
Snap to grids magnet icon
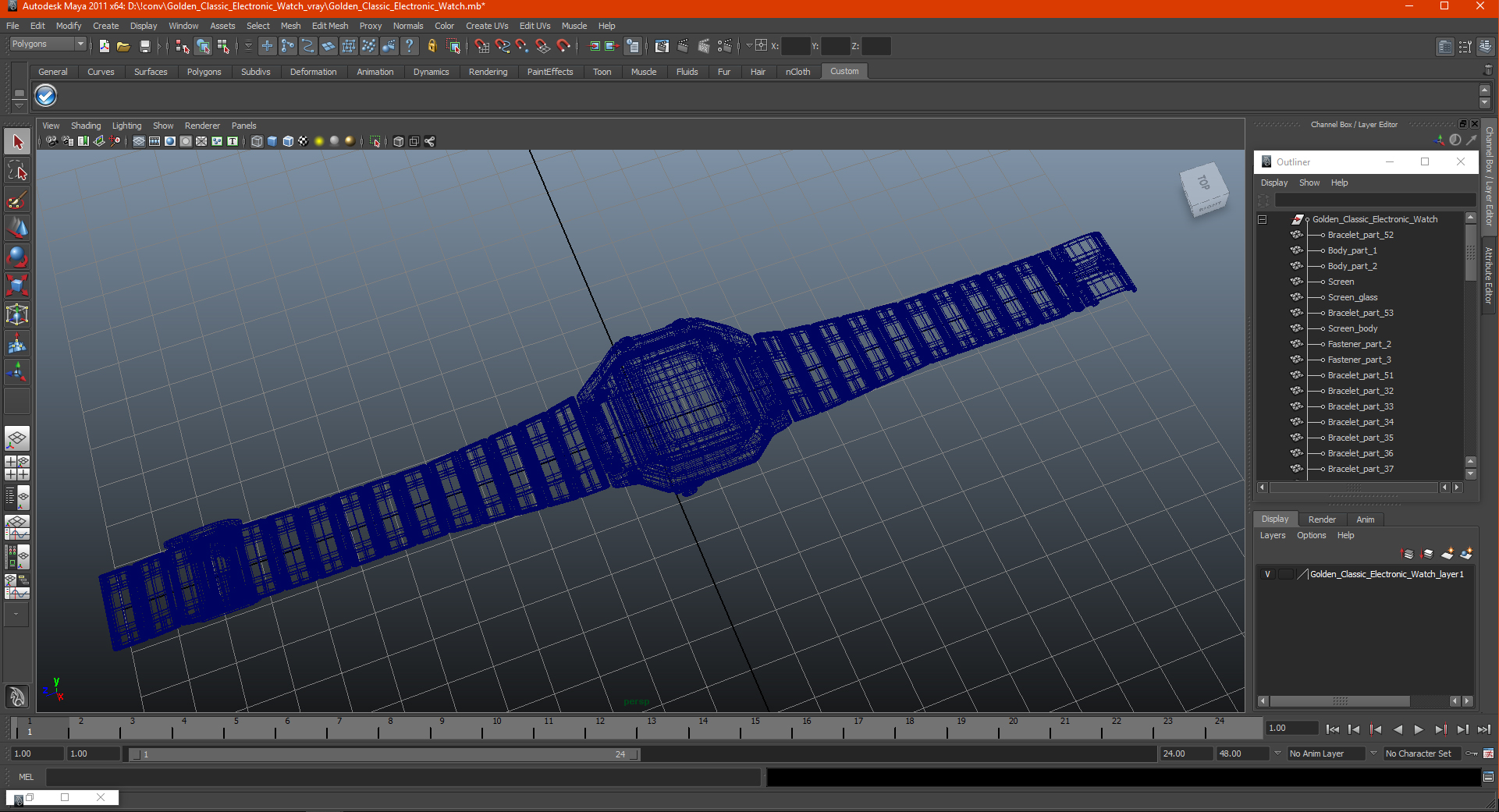(x=482, y=46)
